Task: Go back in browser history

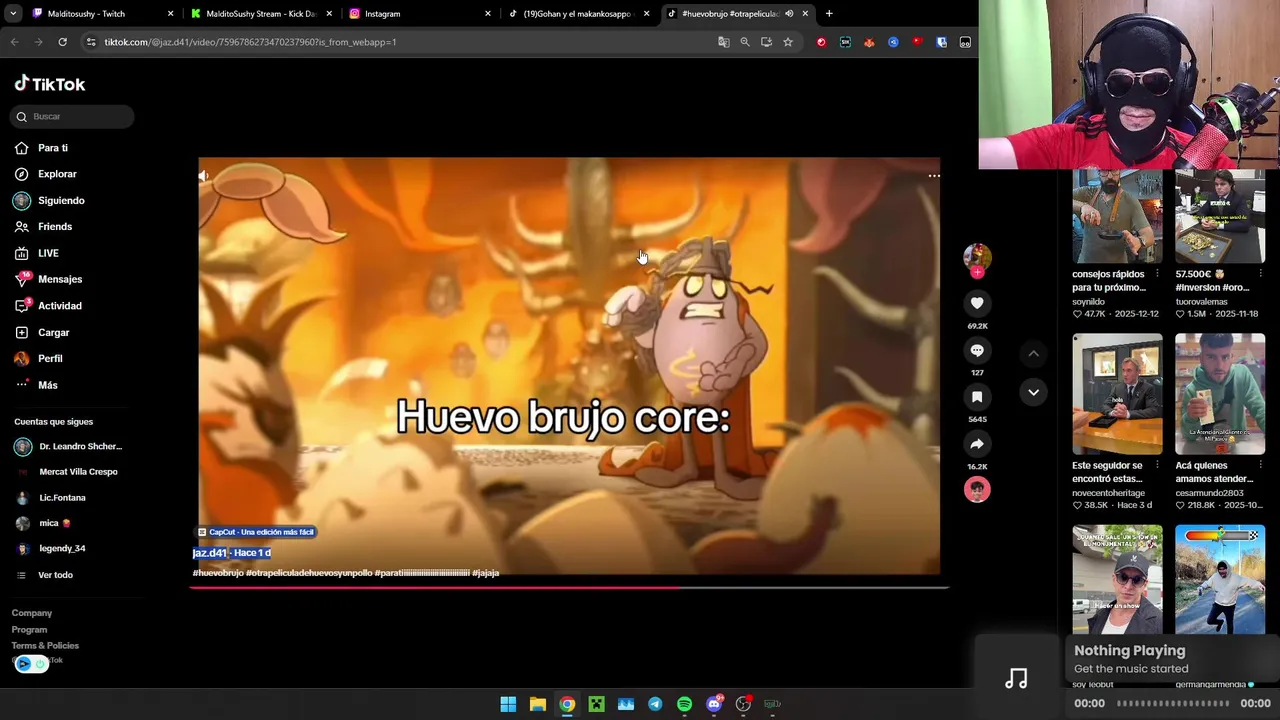Action: point(14,42)
